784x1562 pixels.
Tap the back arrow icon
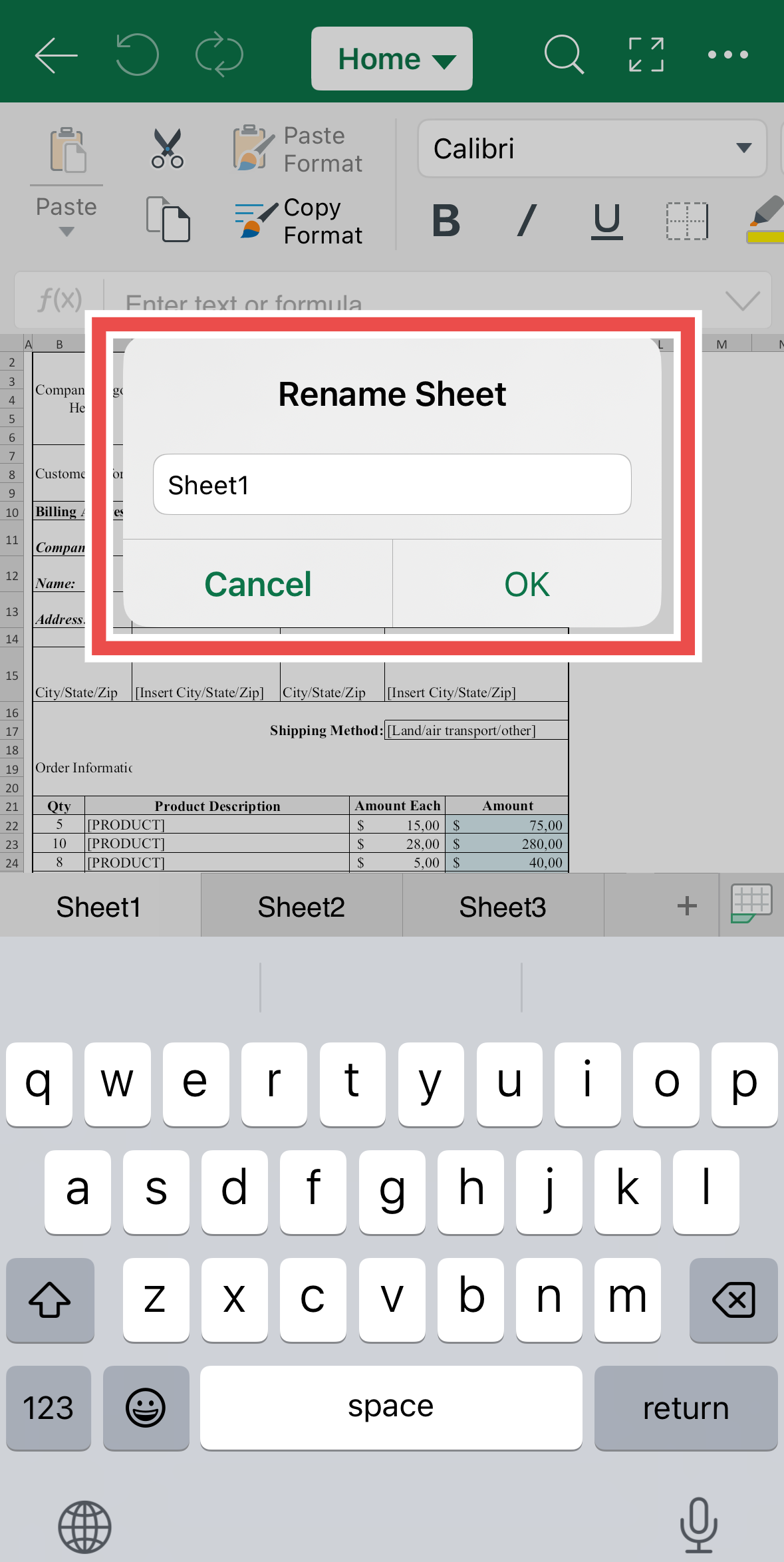point(56,55)
